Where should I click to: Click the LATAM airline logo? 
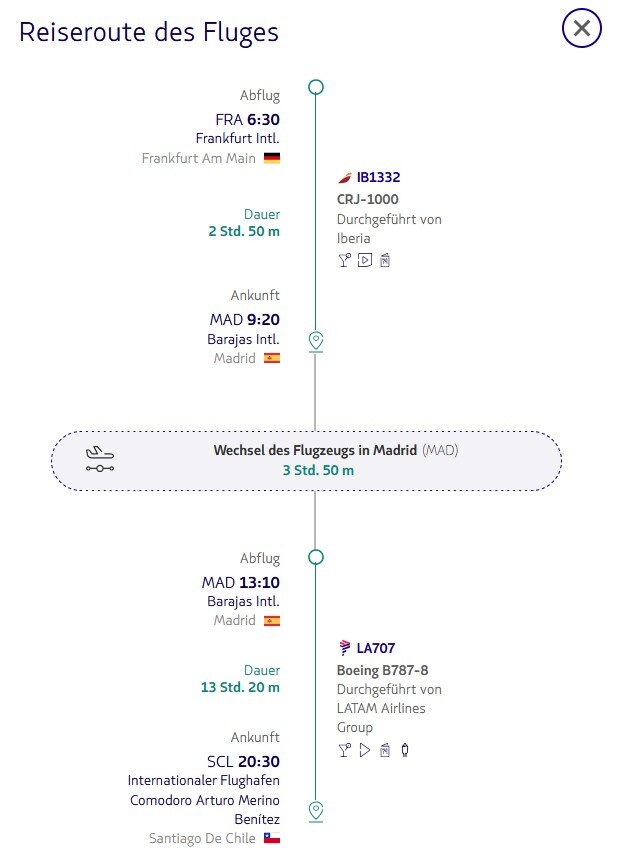tap(345, 648)
